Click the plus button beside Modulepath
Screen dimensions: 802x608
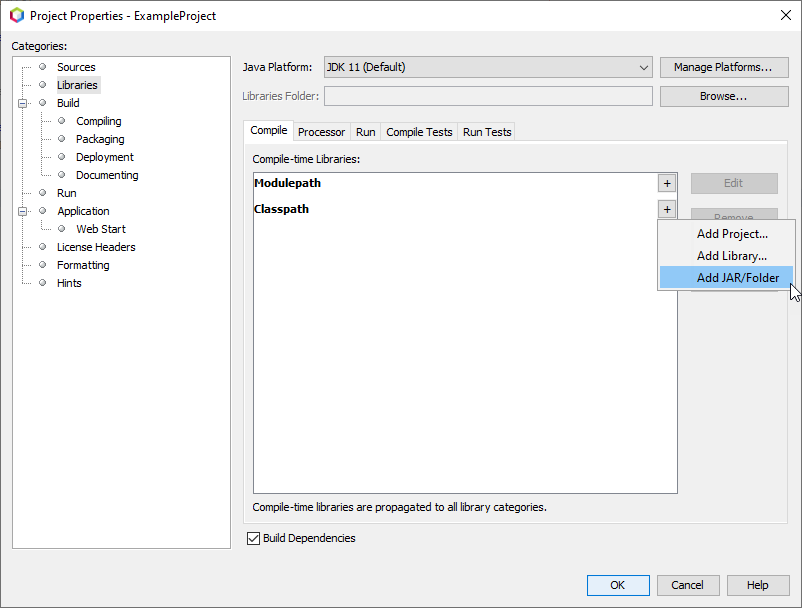pos(667,183)
